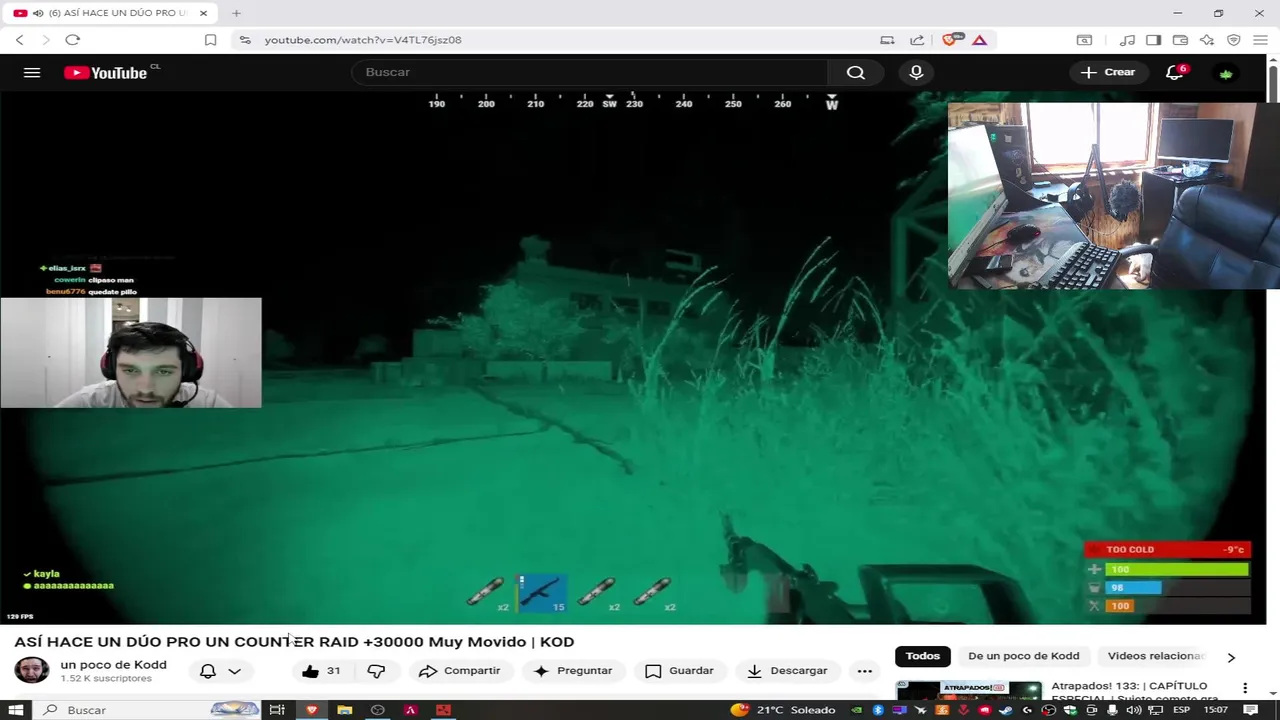Click Descargar download button
Viewport: 1280px width, 720px height.
787,671
